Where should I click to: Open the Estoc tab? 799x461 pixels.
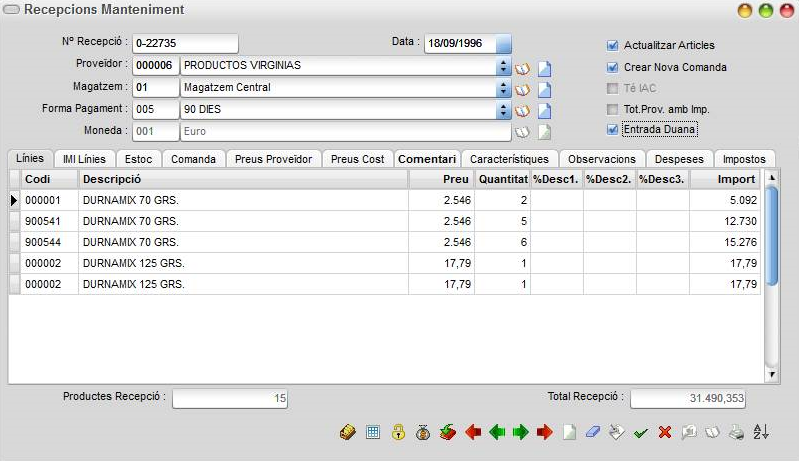click(x=139, y=159)
